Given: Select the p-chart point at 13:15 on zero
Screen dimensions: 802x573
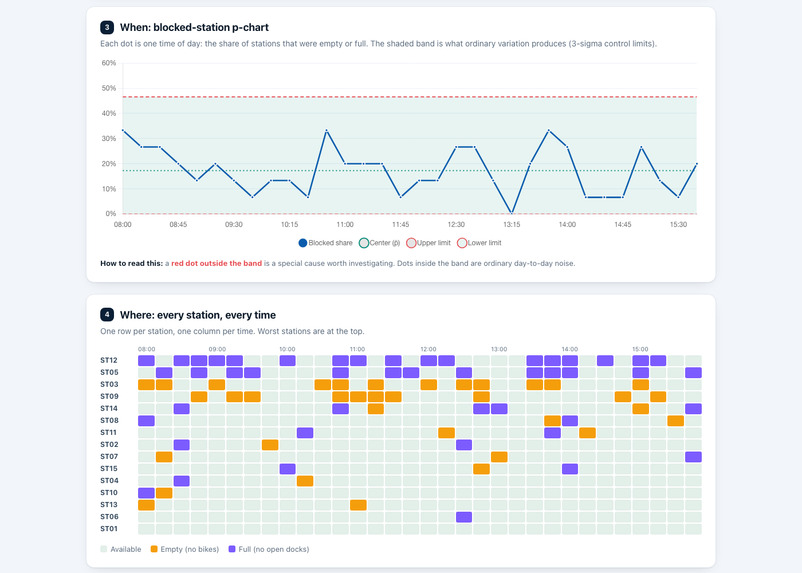Looking at the screenshot, I should pos(511,213).
